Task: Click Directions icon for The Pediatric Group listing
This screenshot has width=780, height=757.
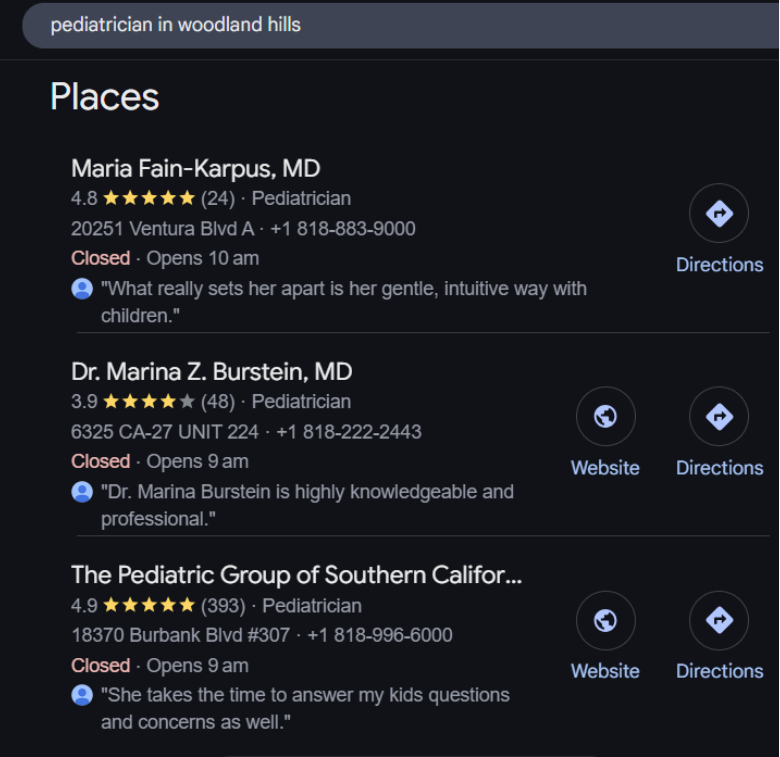Action: click(x=719, y=620)
